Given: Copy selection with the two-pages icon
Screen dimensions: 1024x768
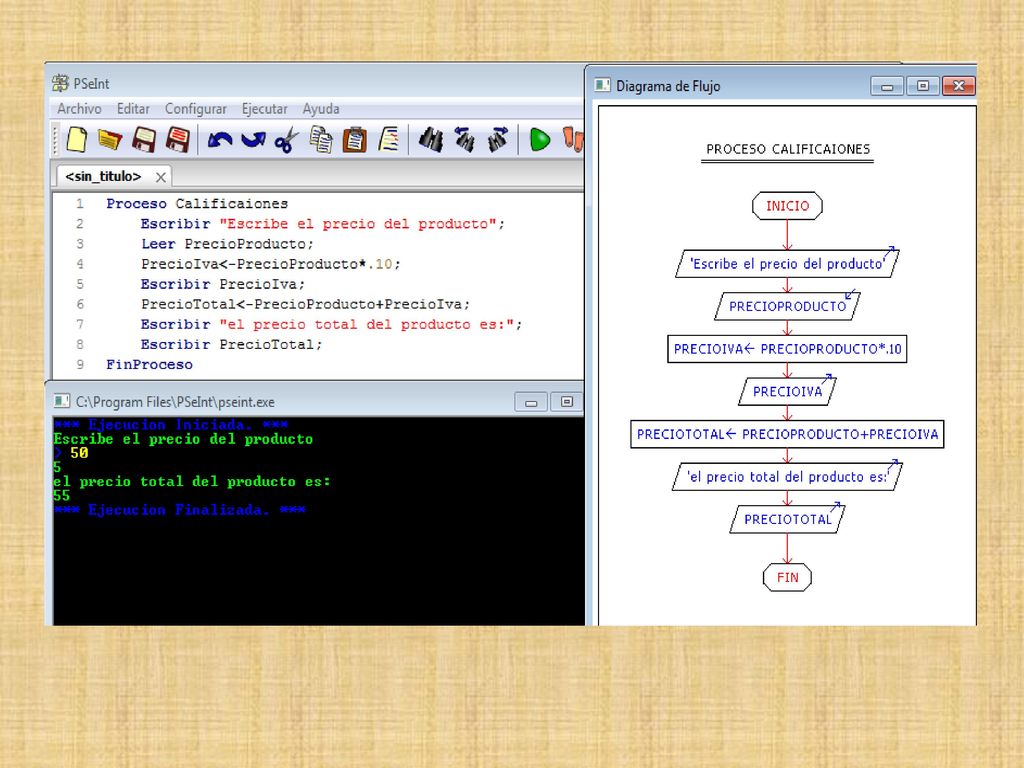Looking at the screenshot, I should pyautogui.click(x=321, y=139).
